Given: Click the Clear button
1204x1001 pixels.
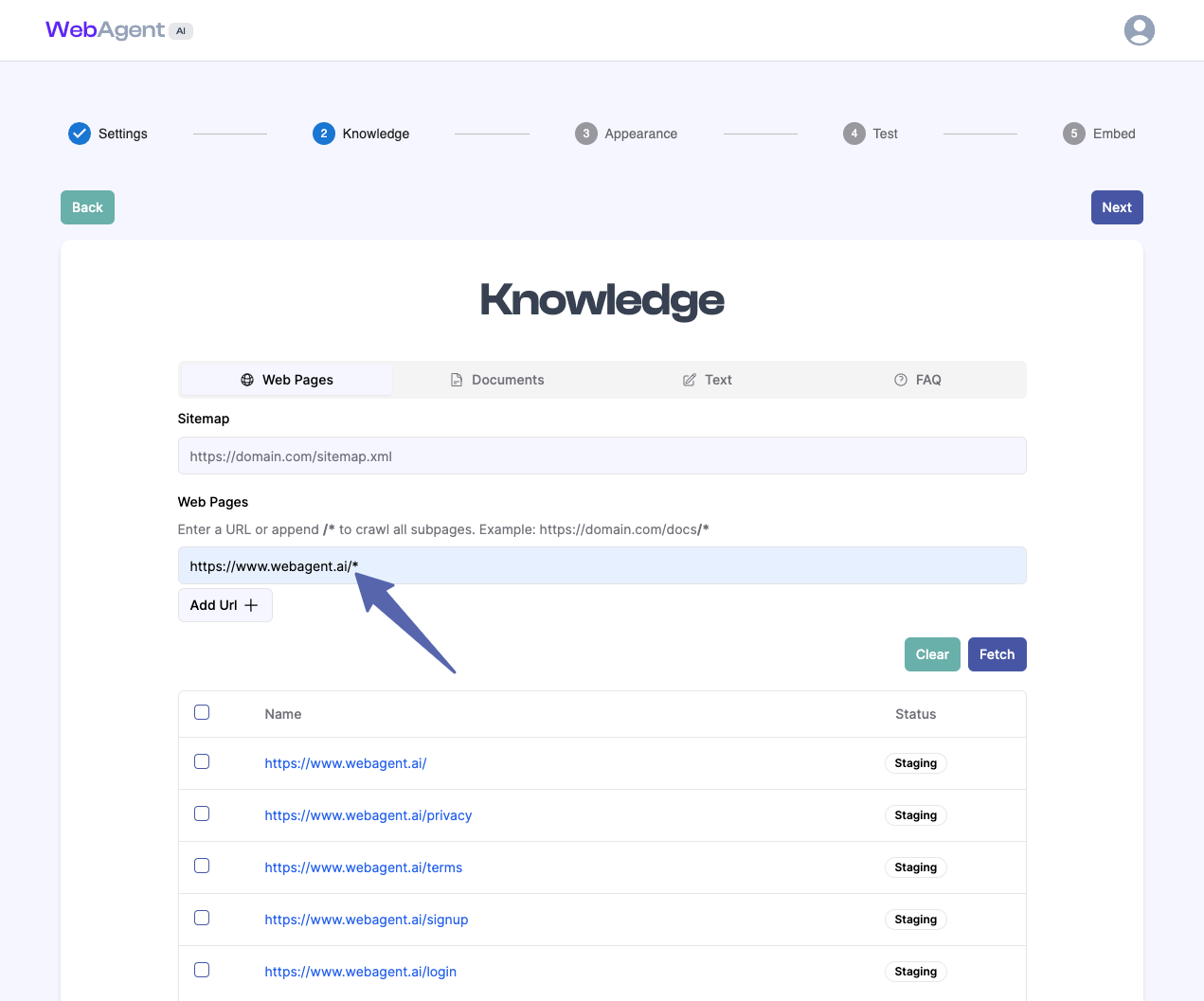Looking at the screenshot, I should pyautogui.click(x=932, y=654).
